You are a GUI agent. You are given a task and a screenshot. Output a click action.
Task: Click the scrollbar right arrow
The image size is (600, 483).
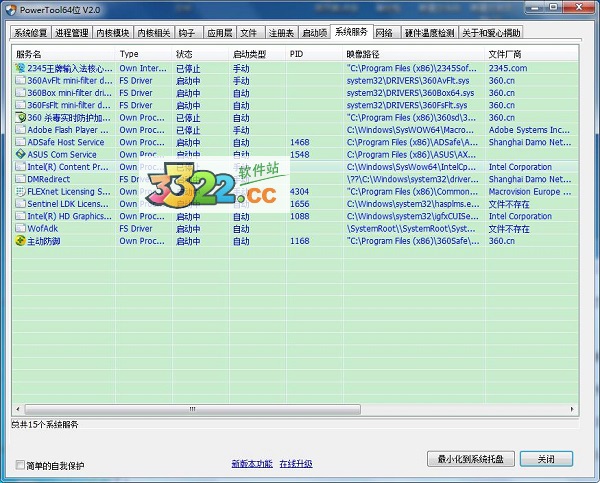pos(572,410)
